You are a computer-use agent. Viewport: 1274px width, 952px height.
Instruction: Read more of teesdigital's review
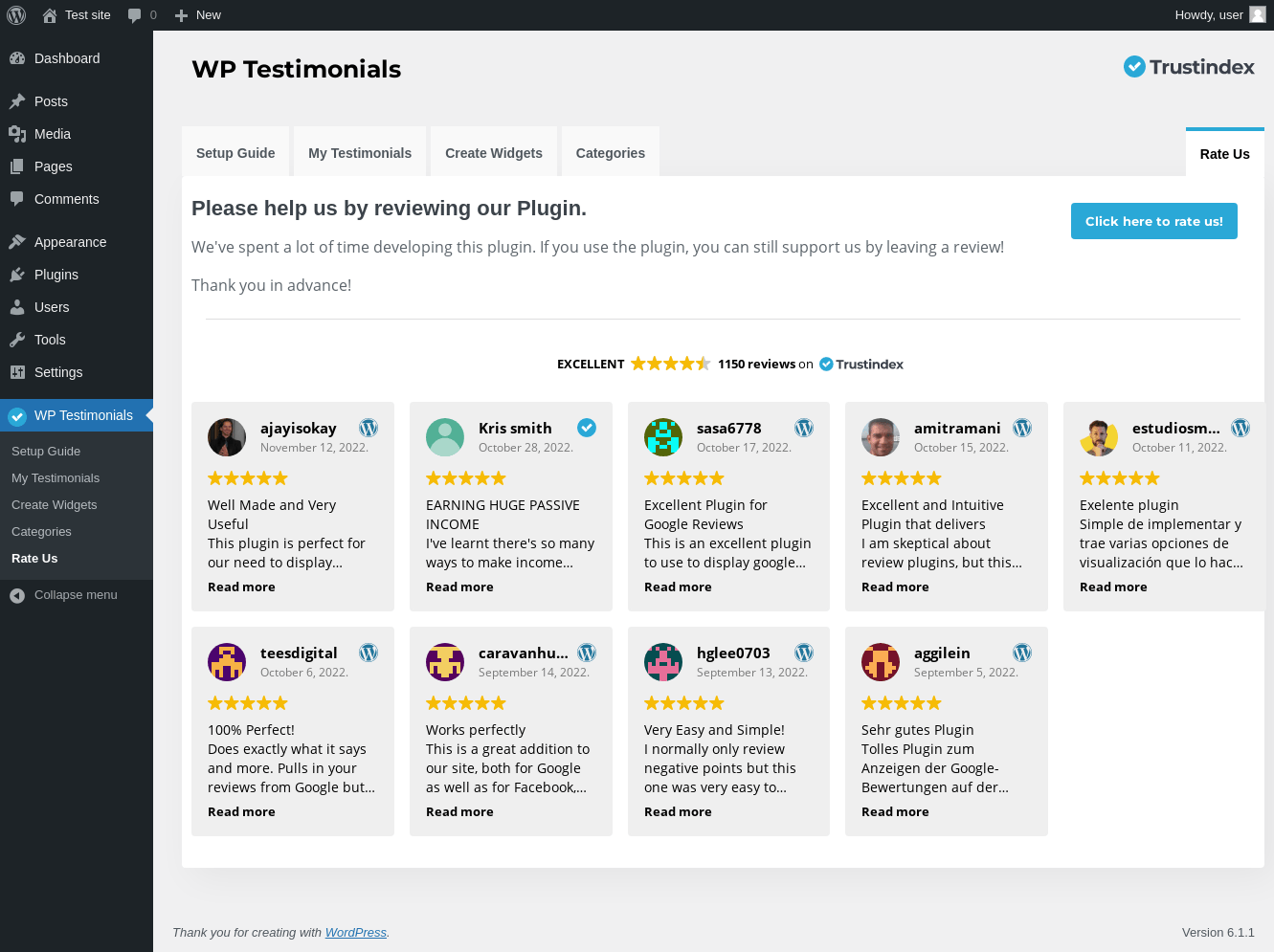pos(241,812)
